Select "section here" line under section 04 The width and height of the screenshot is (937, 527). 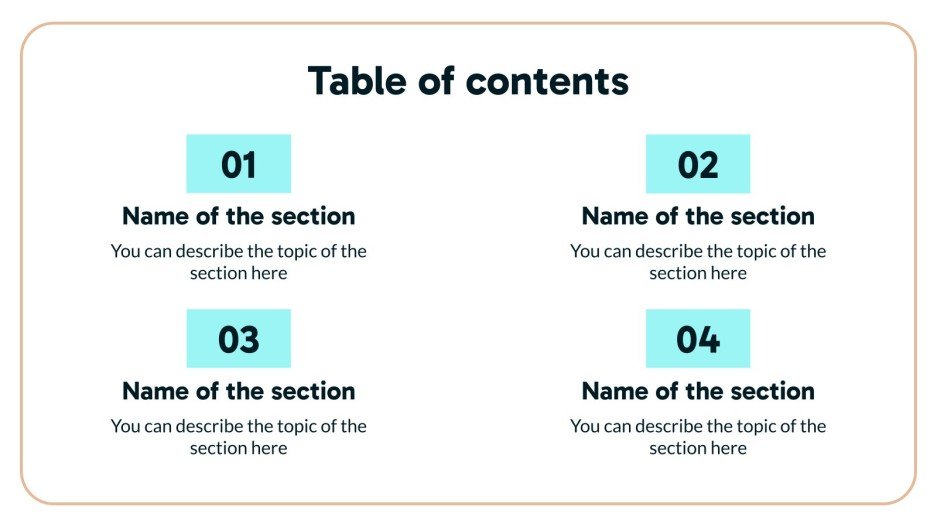point(698,448)
